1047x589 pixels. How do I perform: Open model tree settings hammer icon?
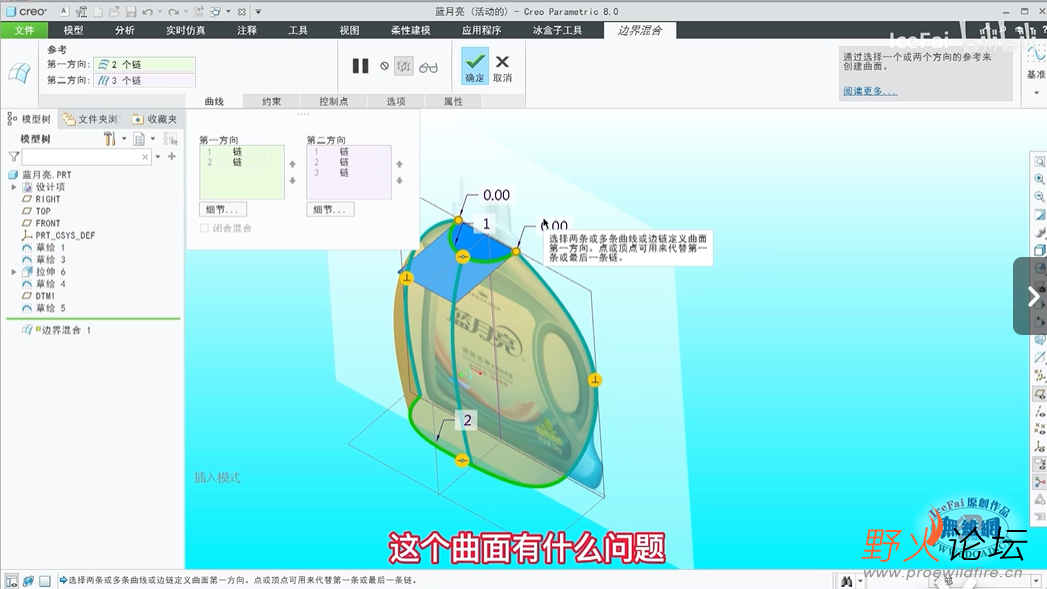110,139
